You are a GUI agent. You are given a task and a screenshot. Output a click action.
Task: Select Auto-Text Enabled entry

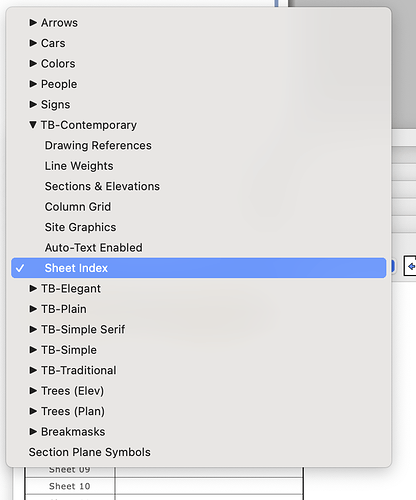click(93, 247)
